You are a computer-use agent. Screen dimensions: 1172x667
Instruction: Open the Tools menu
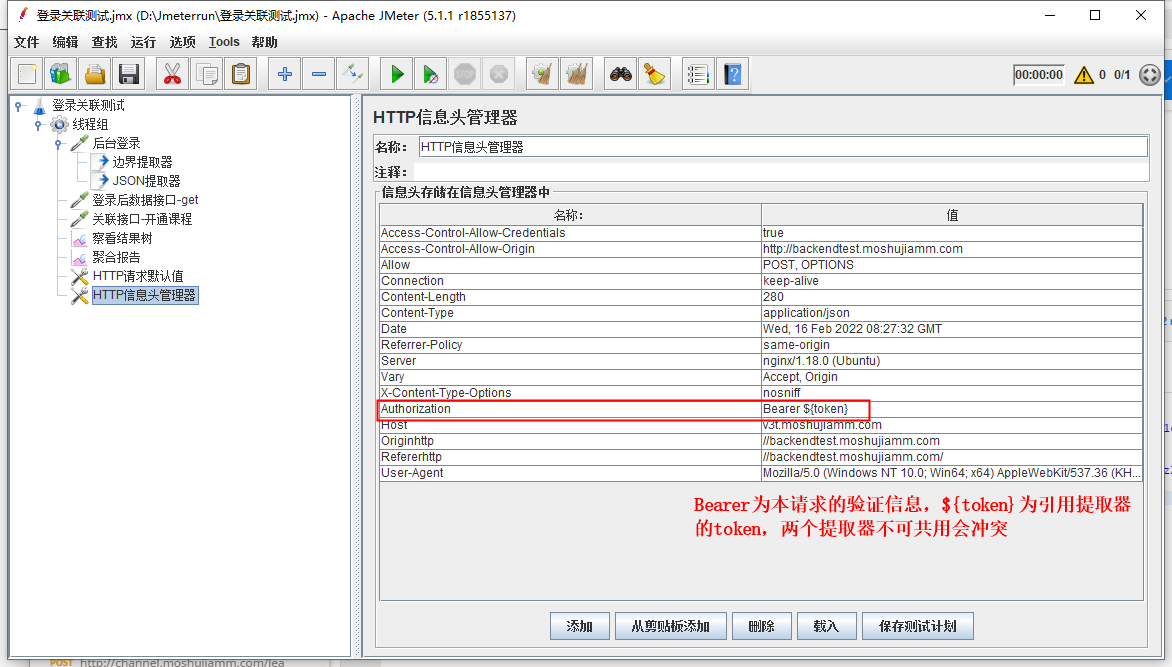(x=223, y=42)
